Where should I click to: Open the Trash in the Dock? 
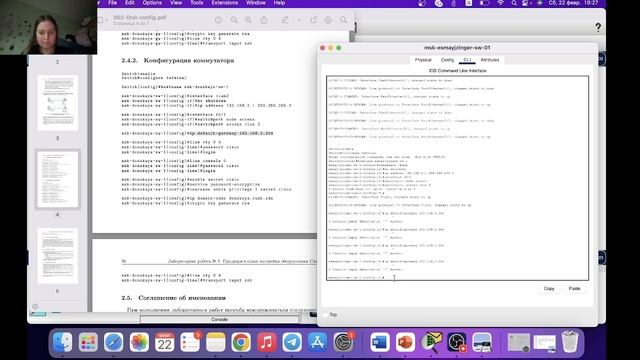coord(570,342)
